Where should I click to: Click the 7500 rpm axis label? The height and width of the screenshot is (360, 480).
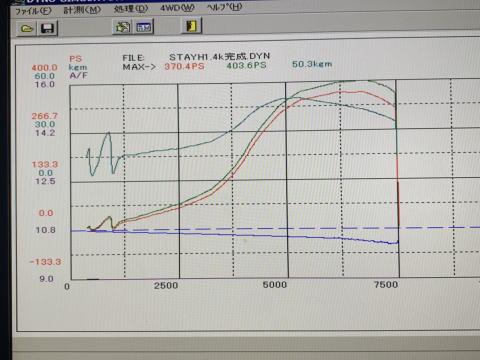point(386,285)
